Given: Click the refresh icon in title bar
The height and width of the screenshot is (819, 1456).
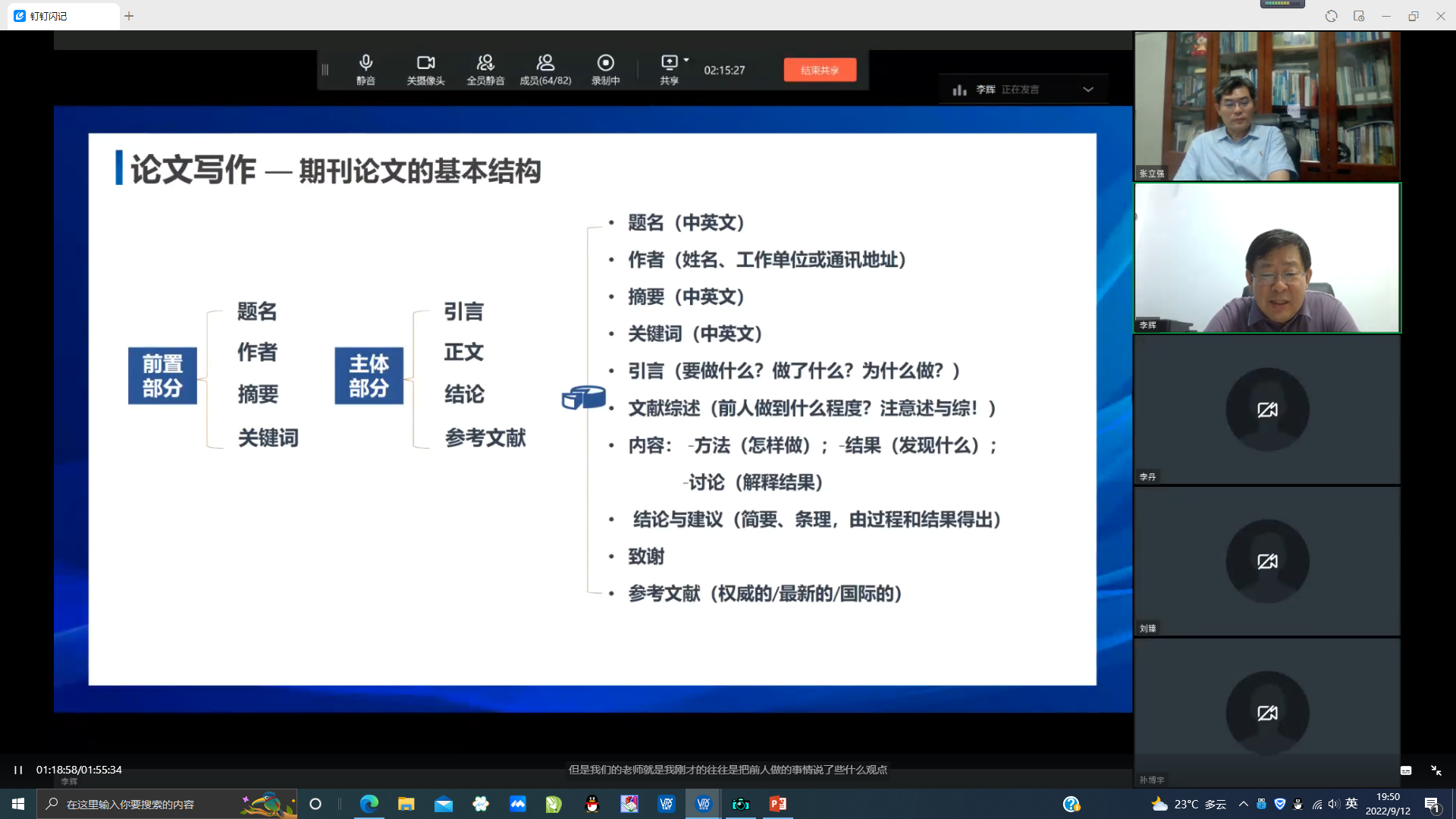Looking at the screenshot, I should [1331, 16].
